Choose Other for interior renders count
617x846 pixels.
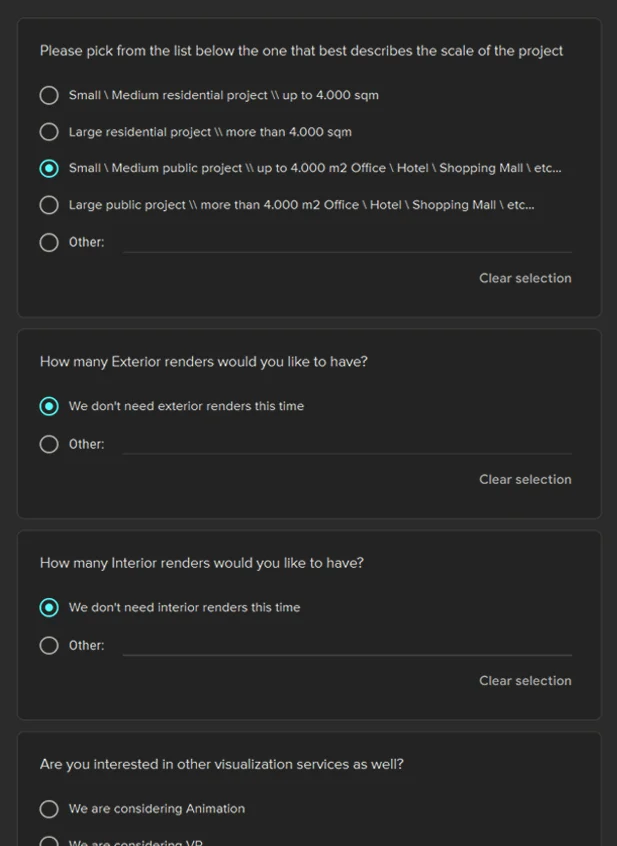[49, 645]
